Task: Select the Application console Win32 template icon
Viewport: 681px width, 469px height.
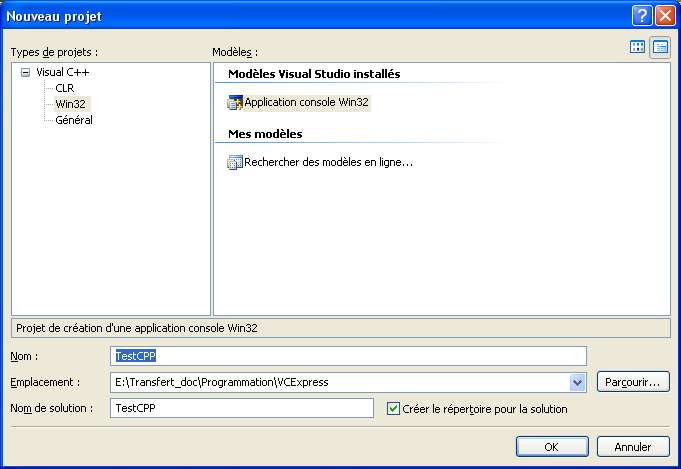Action: [x=235, y=102]
